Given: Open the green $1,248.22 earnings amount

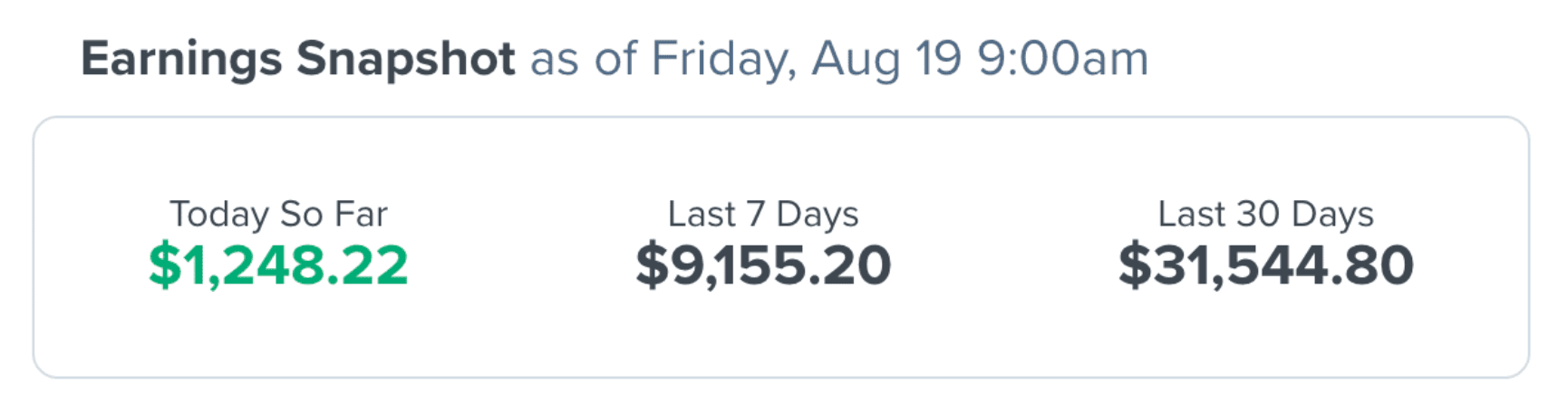Looking at the screenshot, I should tap(278, 265).
